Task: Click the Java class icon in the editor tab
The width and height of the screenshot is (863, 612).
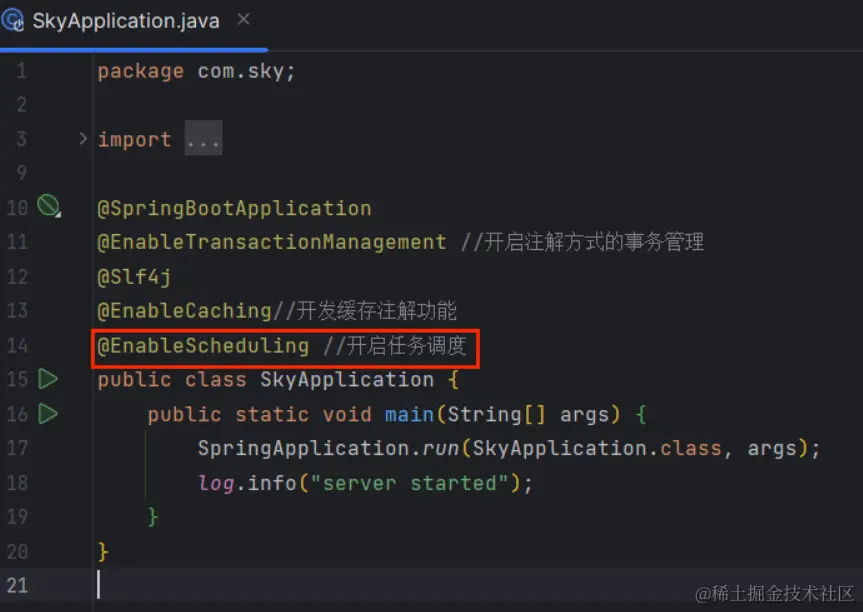Action: point(14,20)
